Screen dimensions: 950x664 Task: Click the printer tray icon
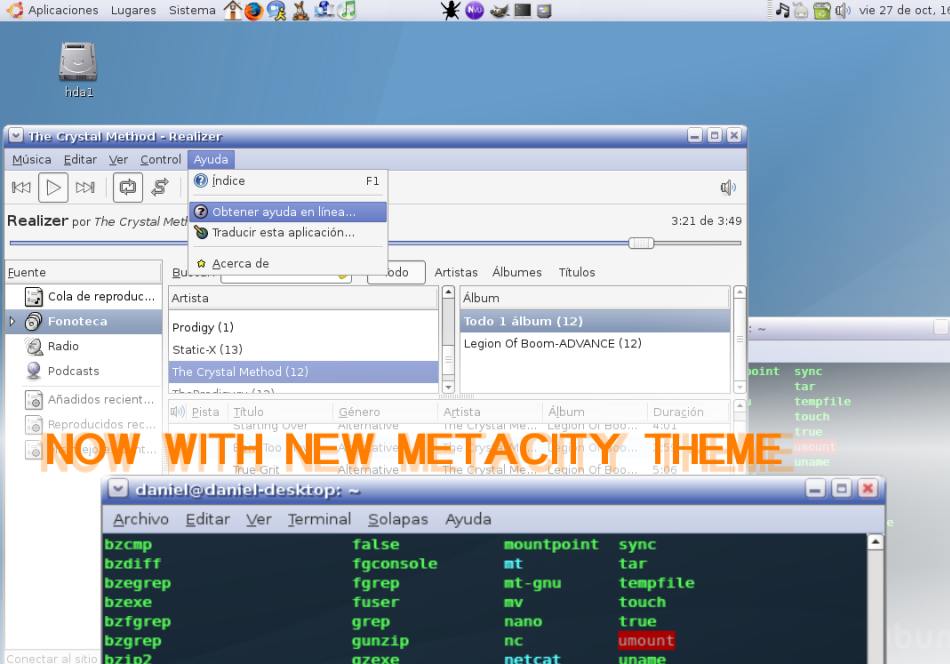point(801,10)
